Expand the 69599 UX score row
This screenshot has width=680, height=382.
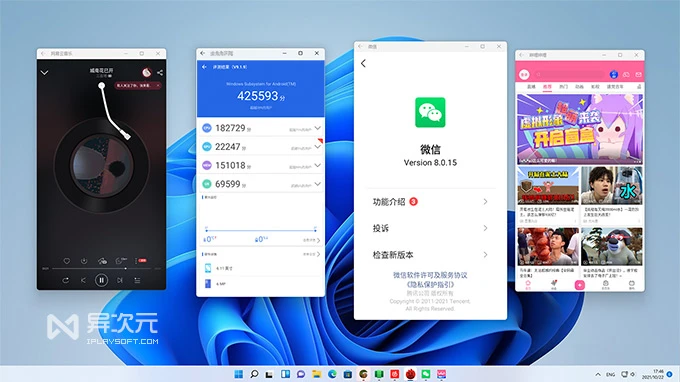click(317, 184)
